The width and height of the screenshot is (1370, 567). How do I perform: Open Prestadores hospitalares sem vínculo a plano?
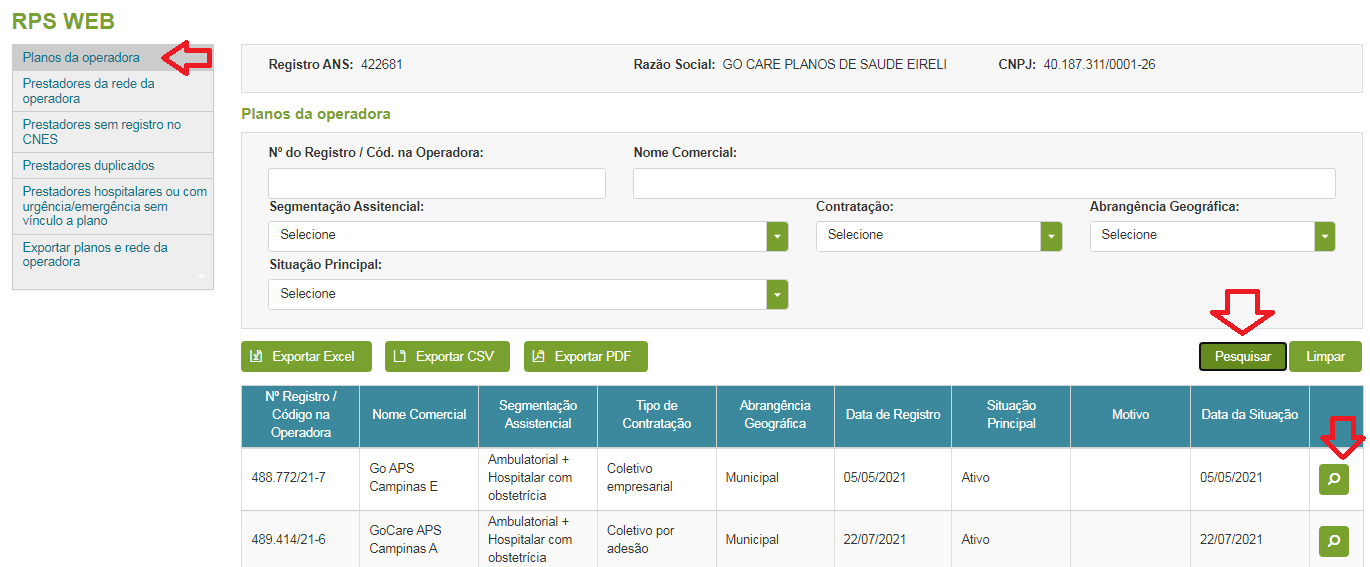pos(113,206)
